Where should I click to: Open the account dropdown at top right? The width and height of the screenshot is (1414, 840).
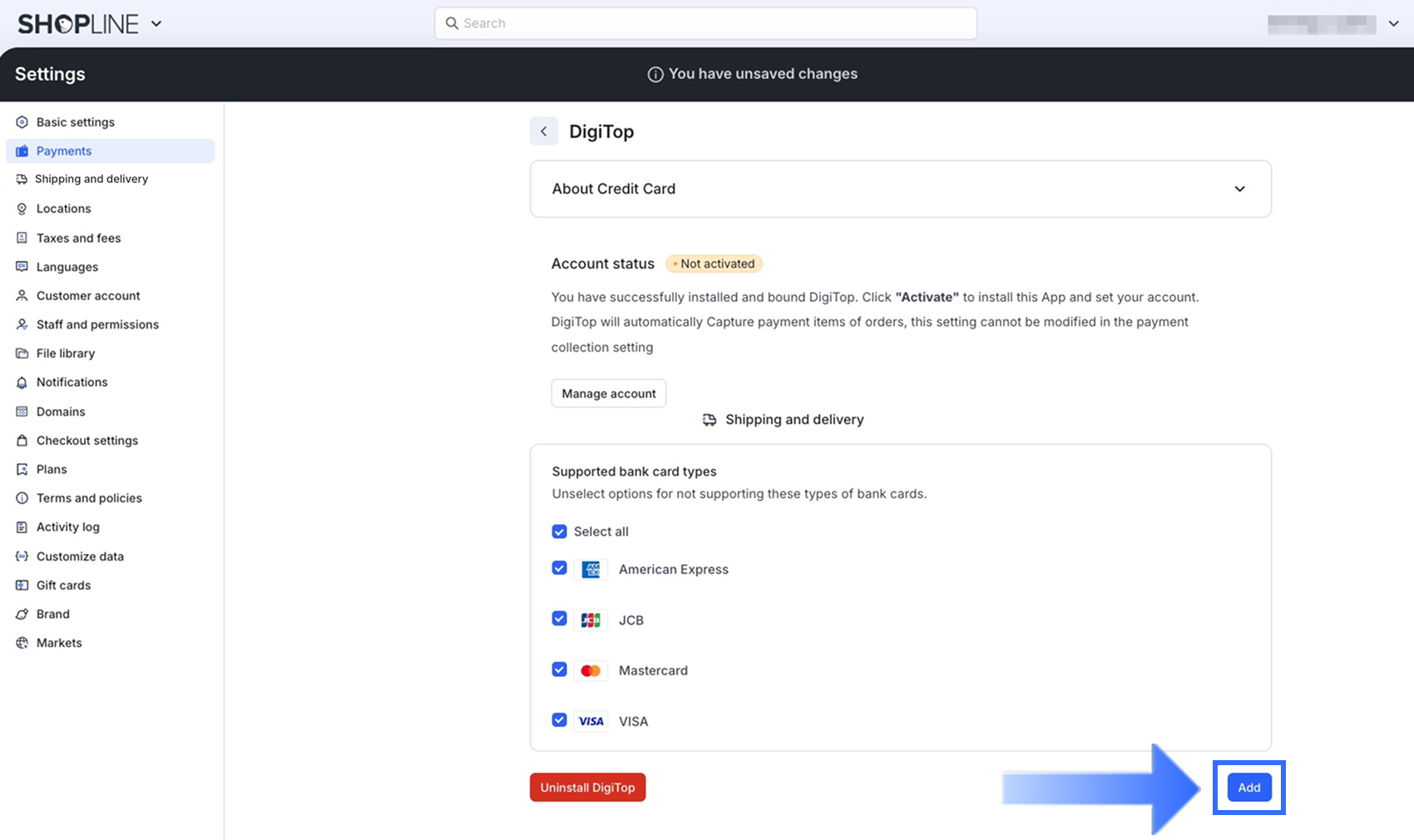tap(1393, 24)
